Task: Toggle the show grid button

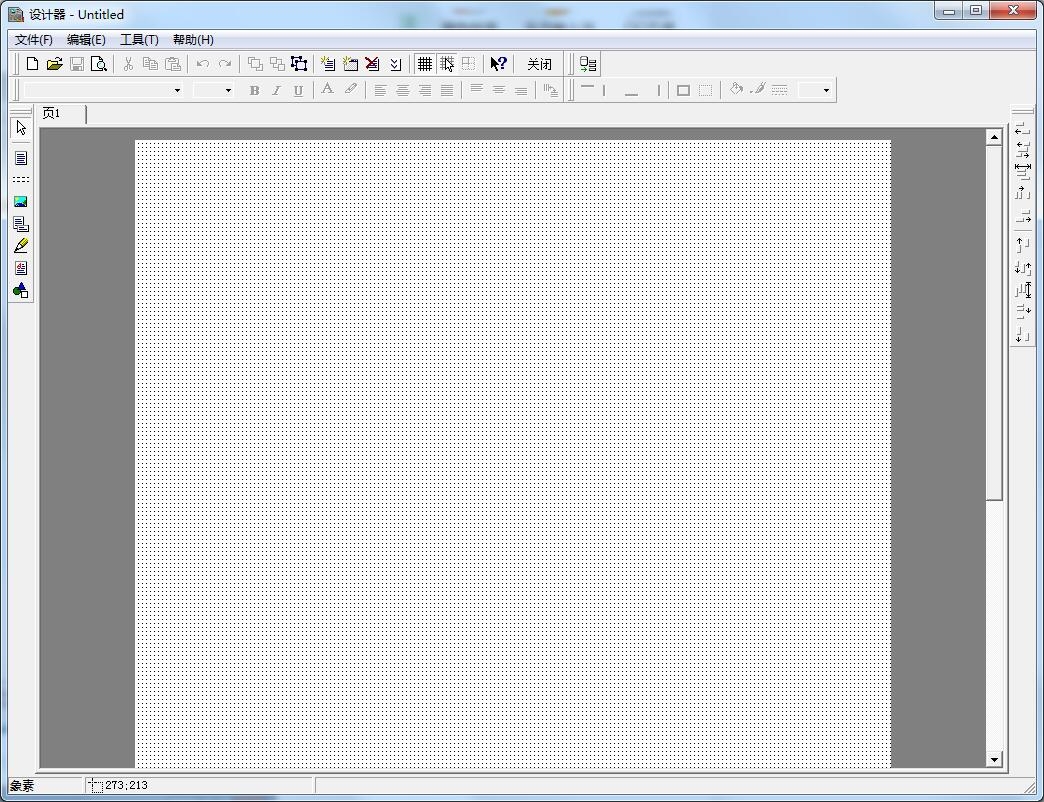Action: (x=425, y=64)
